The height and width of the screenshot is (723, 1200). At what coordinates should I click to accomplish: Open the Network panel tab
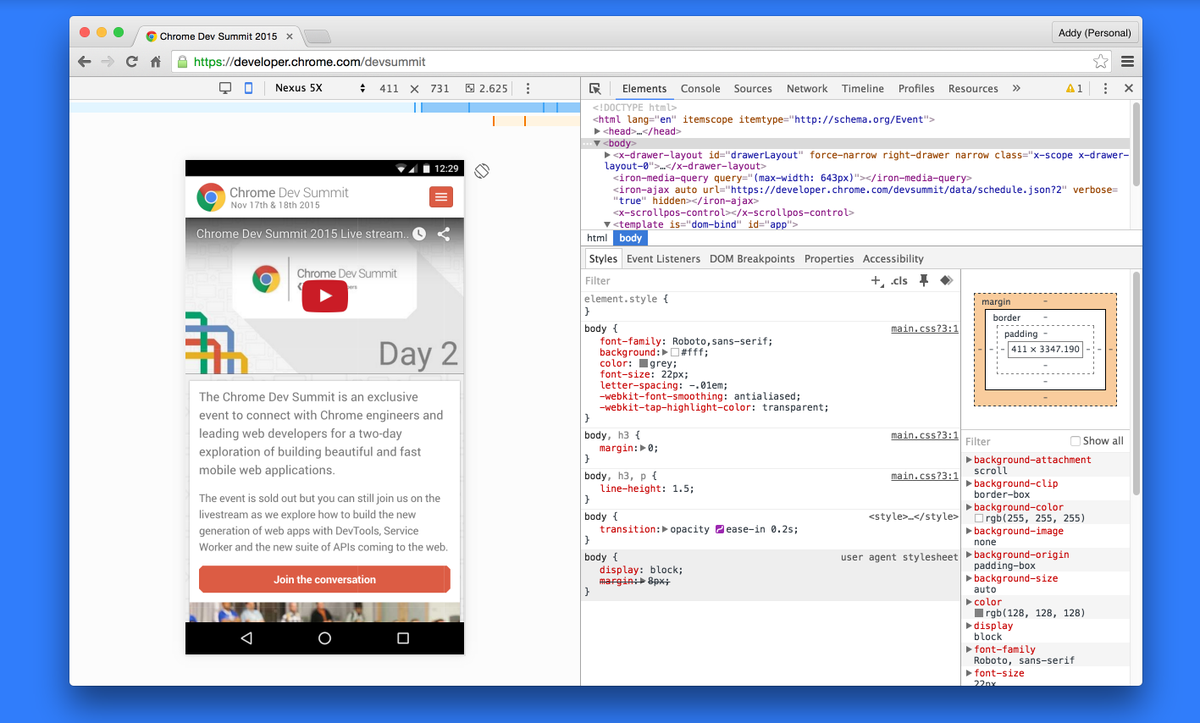807,88
